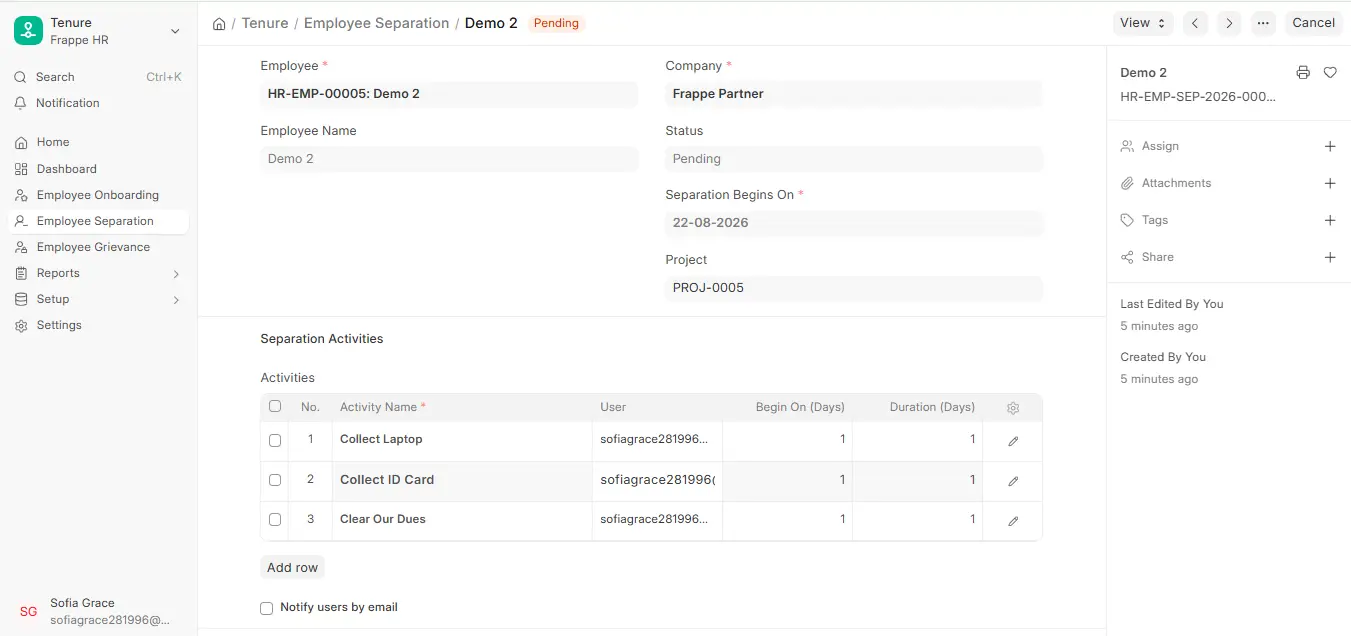
Task: Open activities table column settings gear
Action: [x=1013, y=408]
